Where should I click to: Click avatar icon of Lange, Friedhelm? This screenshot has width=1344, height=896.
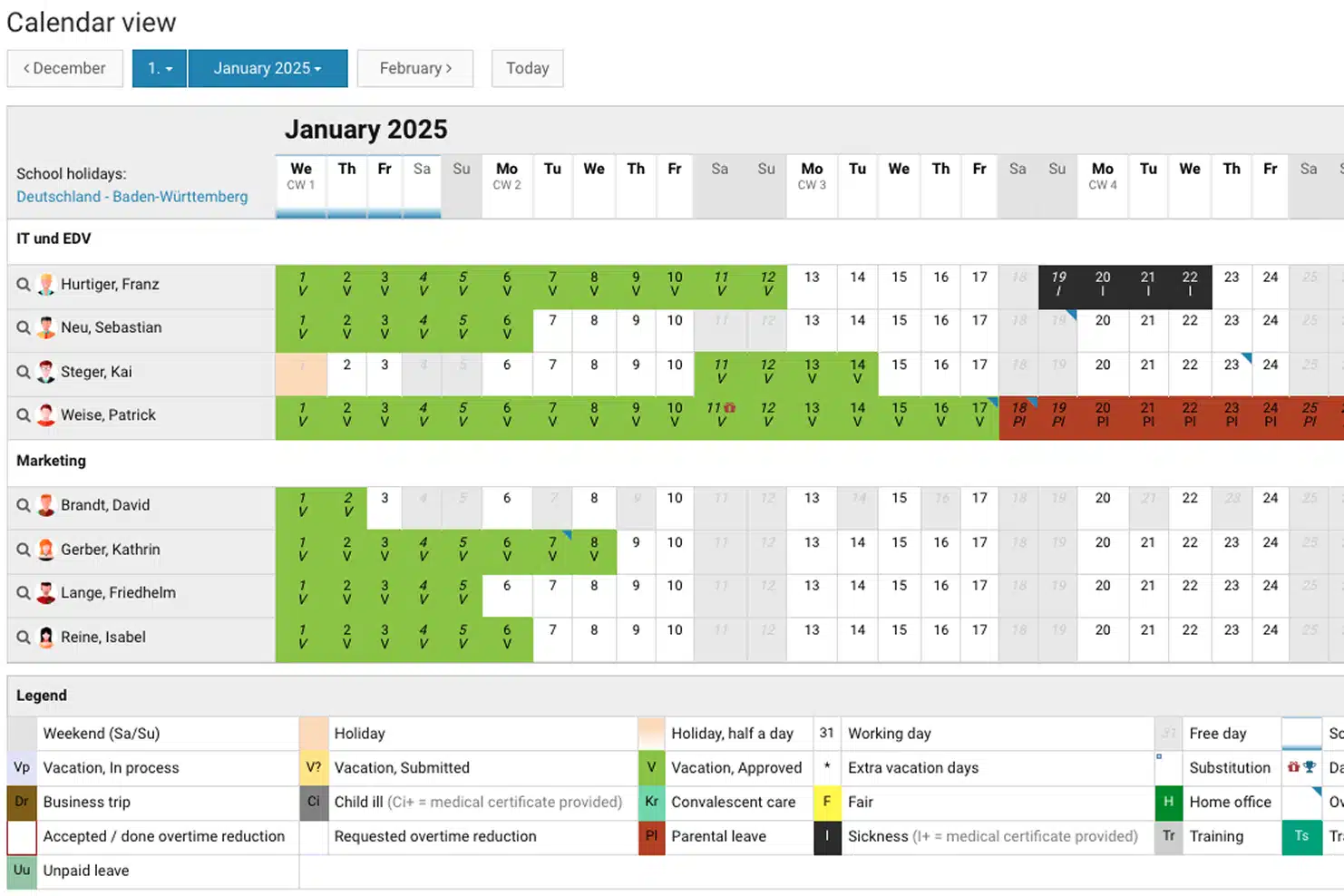pos(46,593)
